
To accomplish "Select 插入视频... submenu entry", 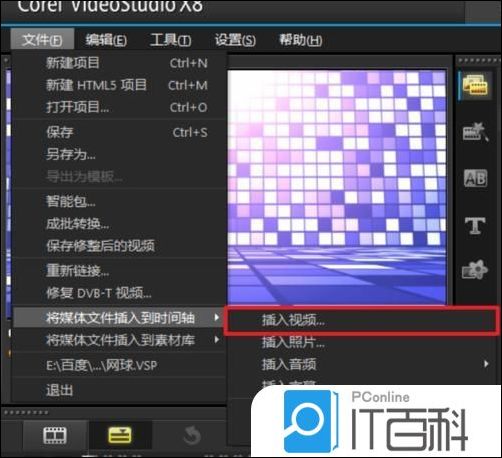I will [362, 320].
